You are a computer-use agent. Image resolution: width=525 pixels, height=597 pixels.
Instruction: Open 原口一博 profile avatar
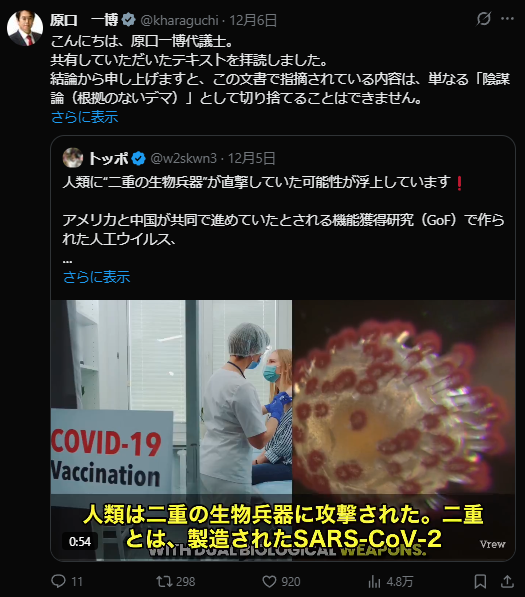(25, 29)
